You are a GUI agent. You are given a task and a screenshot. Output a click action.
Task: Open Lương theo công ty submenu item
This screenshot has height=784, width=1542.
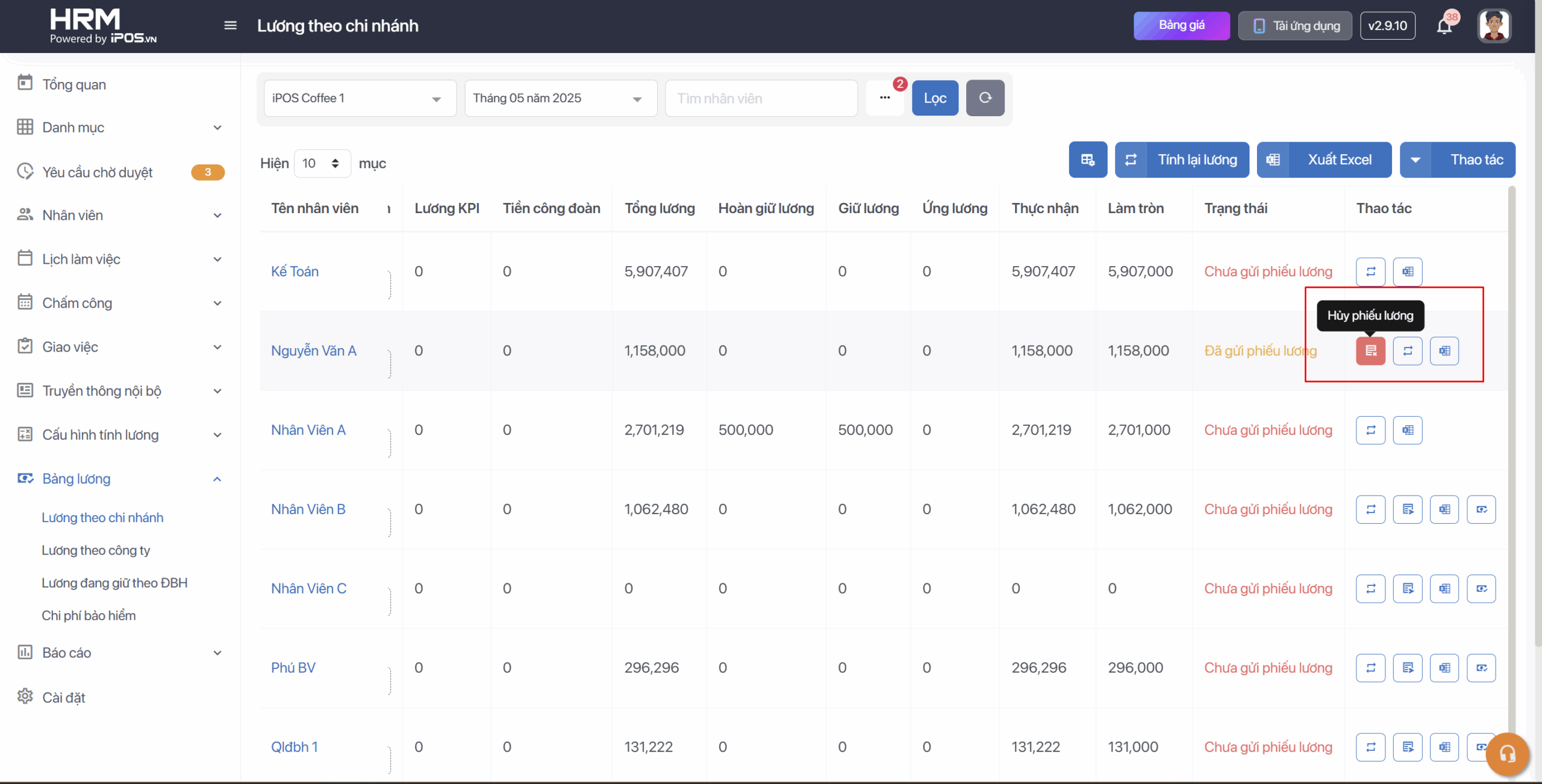tap(96, 550)
